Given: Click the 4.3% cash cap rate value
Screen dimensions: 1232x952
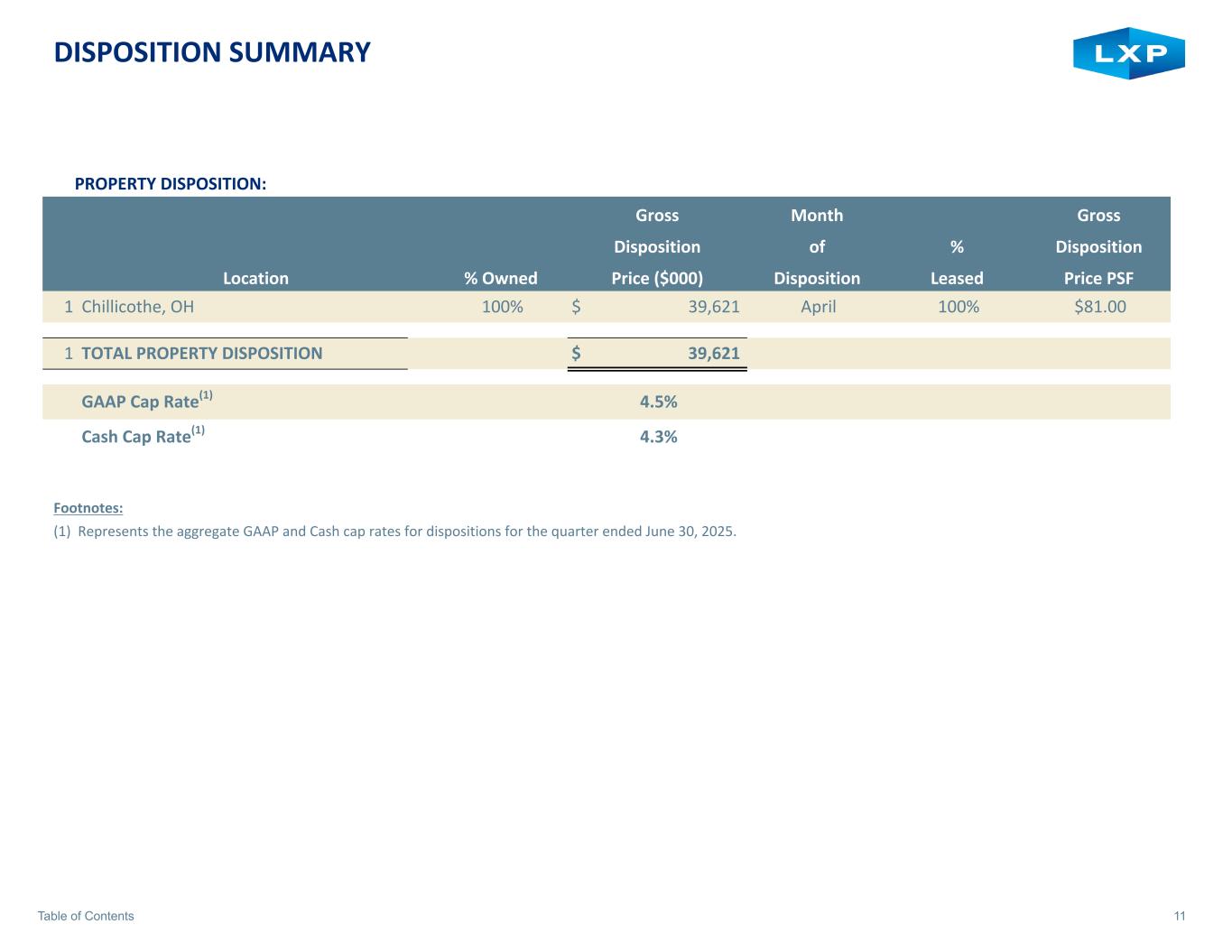Looking at the screenshot, I should coord(658,437).
